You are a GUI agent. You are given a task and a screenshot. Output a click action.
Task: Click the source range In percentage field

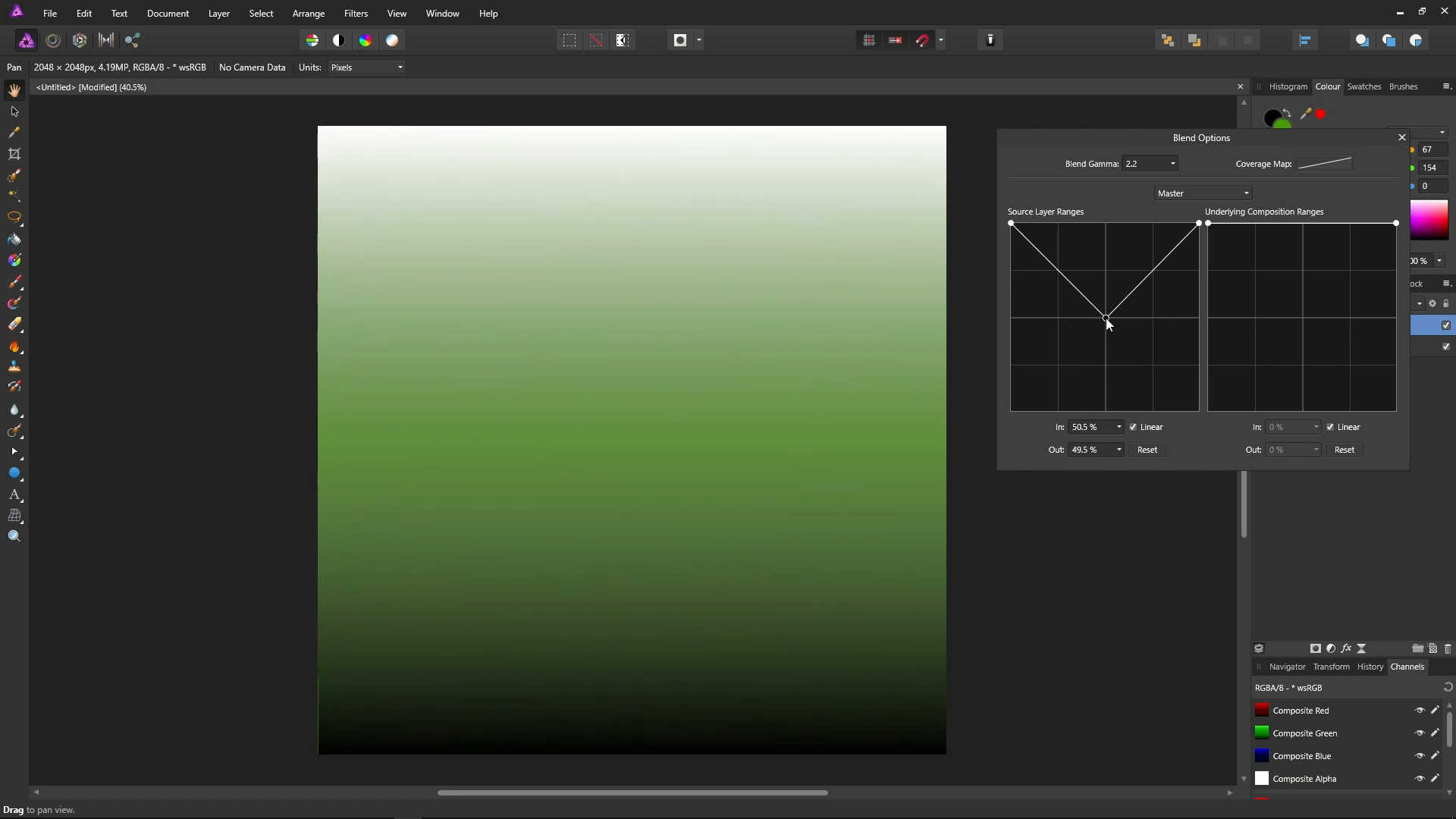1090,427
